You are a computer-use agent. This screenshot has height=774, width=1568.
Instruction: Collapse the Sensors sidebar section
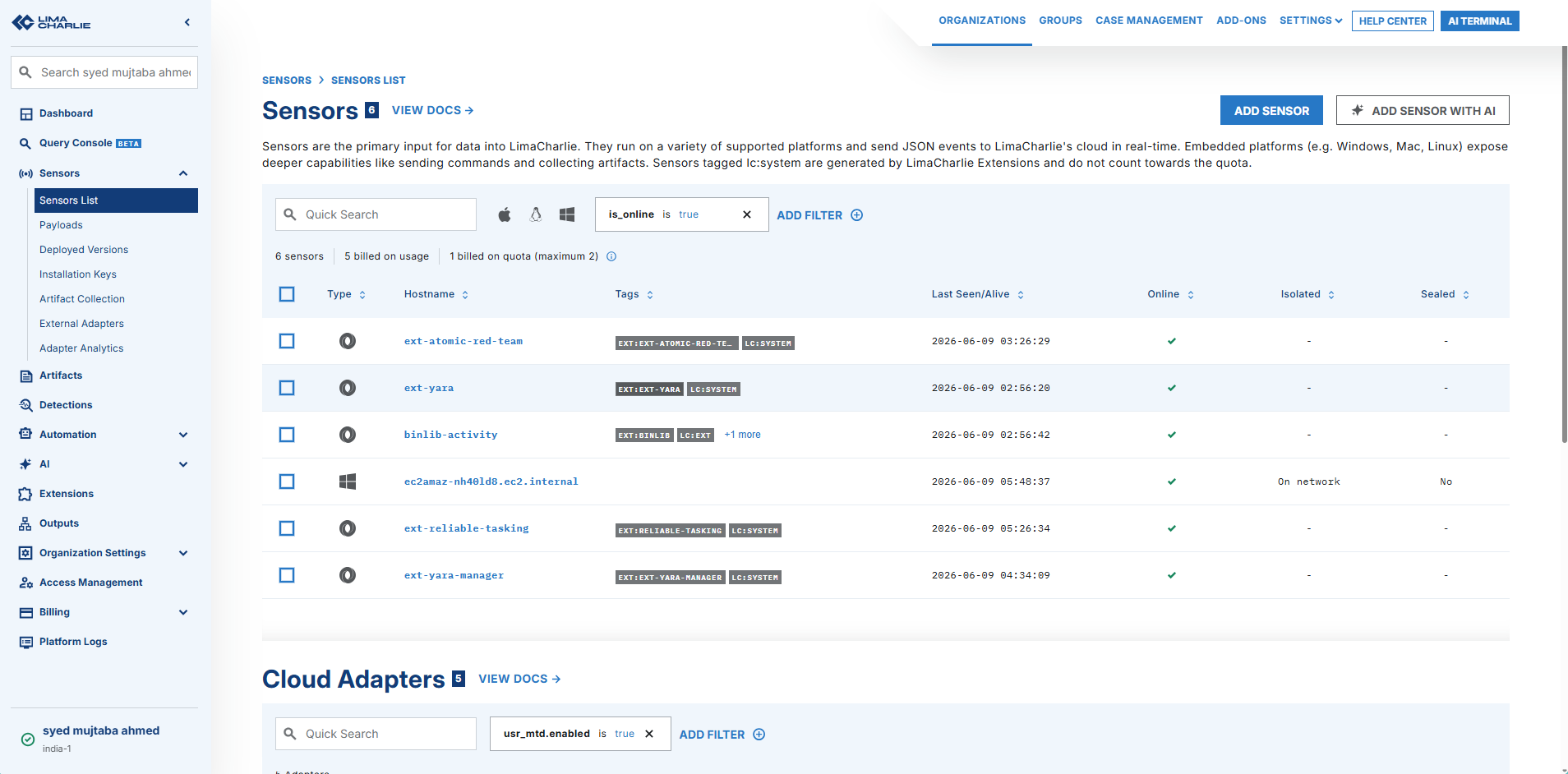click(x=183, y=173)
